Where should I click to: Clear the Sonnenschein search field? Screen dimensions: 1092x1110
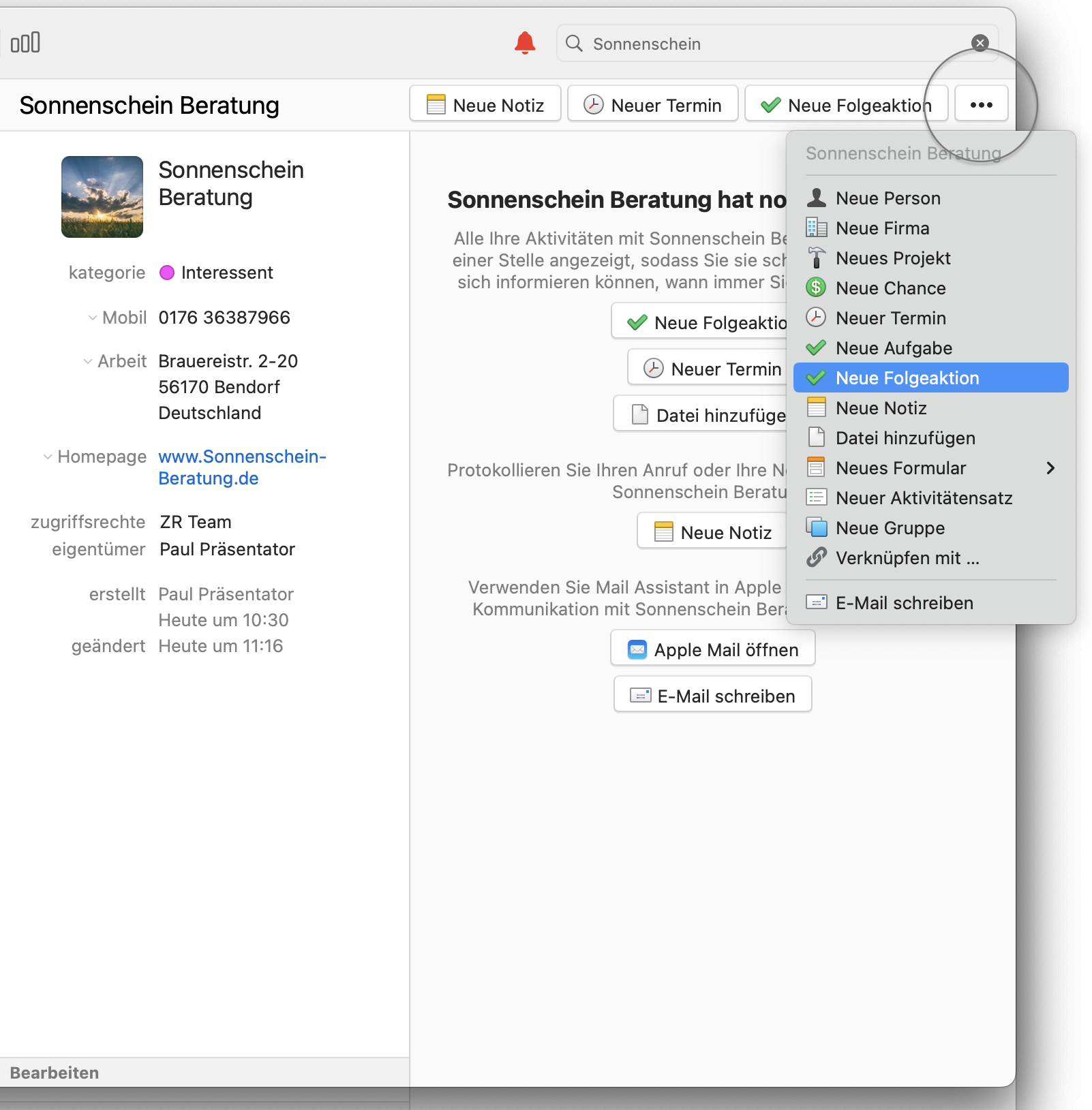[x=980, y=43]
